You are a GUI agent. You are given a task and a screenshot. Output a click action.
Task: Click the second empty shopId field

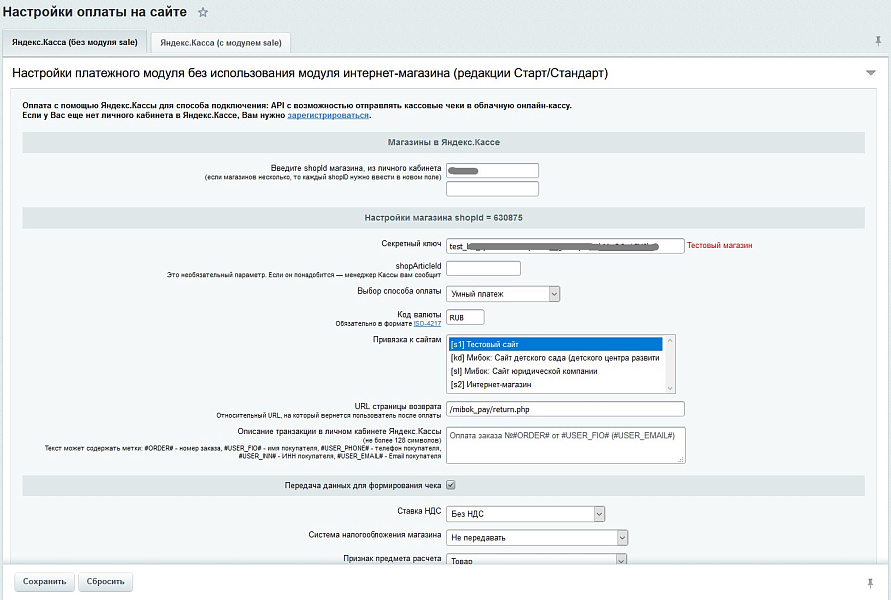tap(492, 188)
